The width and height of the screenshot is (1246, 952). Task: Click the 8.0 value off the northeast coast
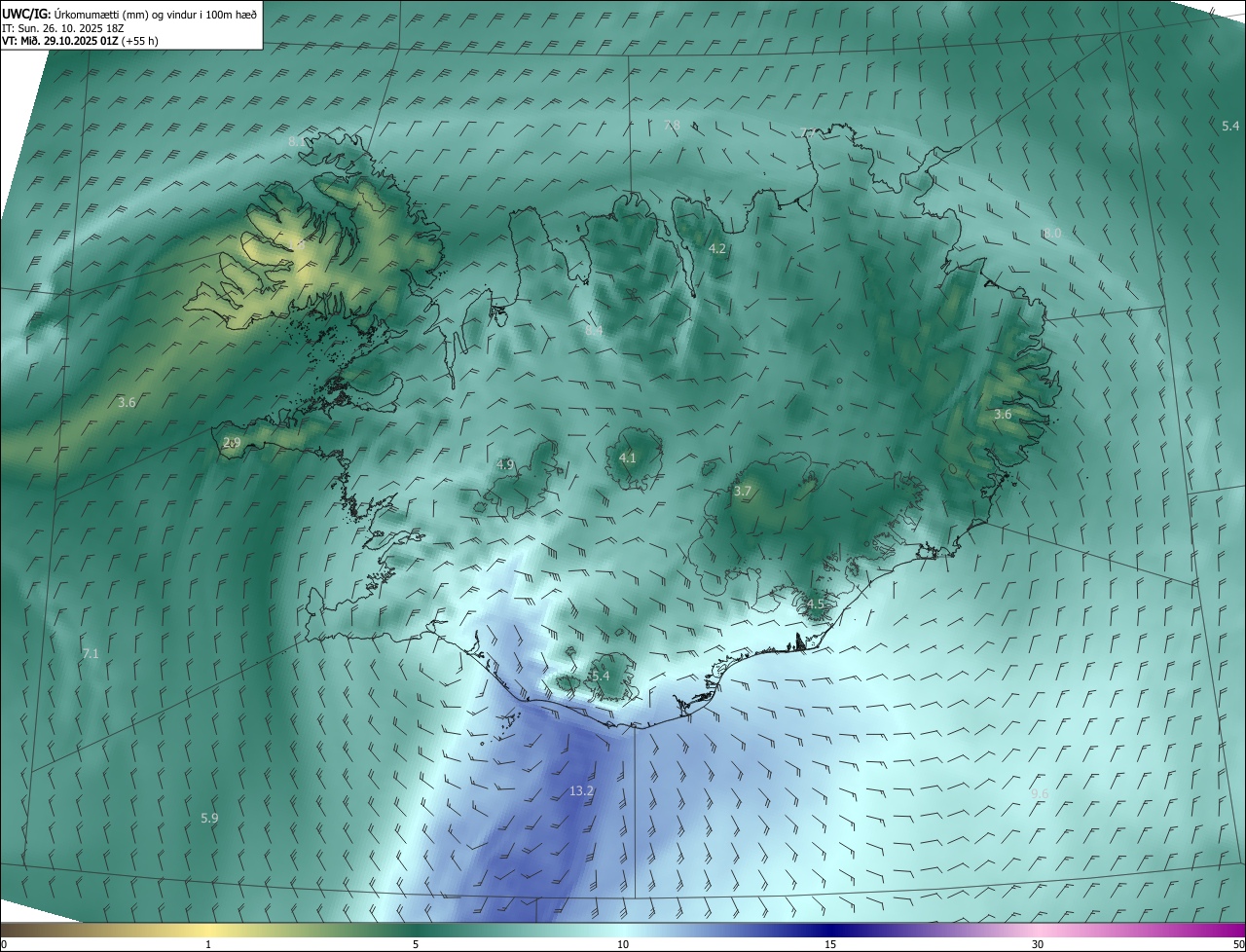pos(1052,234)
